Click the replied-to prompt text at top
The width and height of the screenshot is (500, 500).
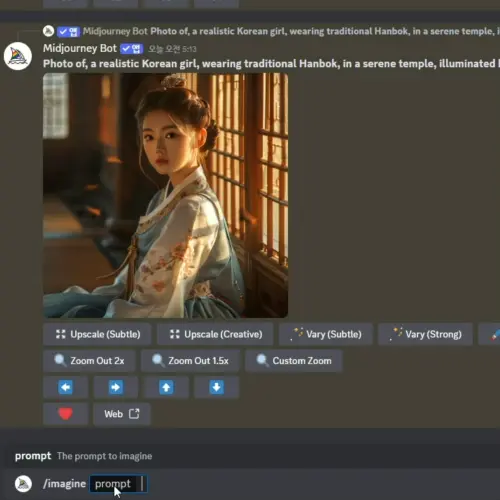pyautogui.click(x=325, y=31)
